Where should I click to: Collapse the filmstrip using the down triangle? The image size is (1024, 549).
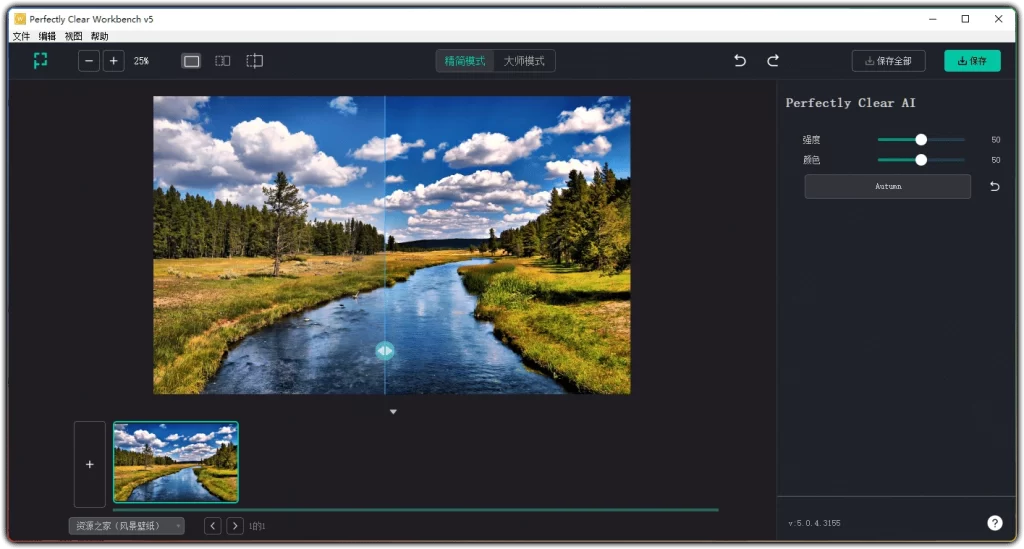[393, 412]
